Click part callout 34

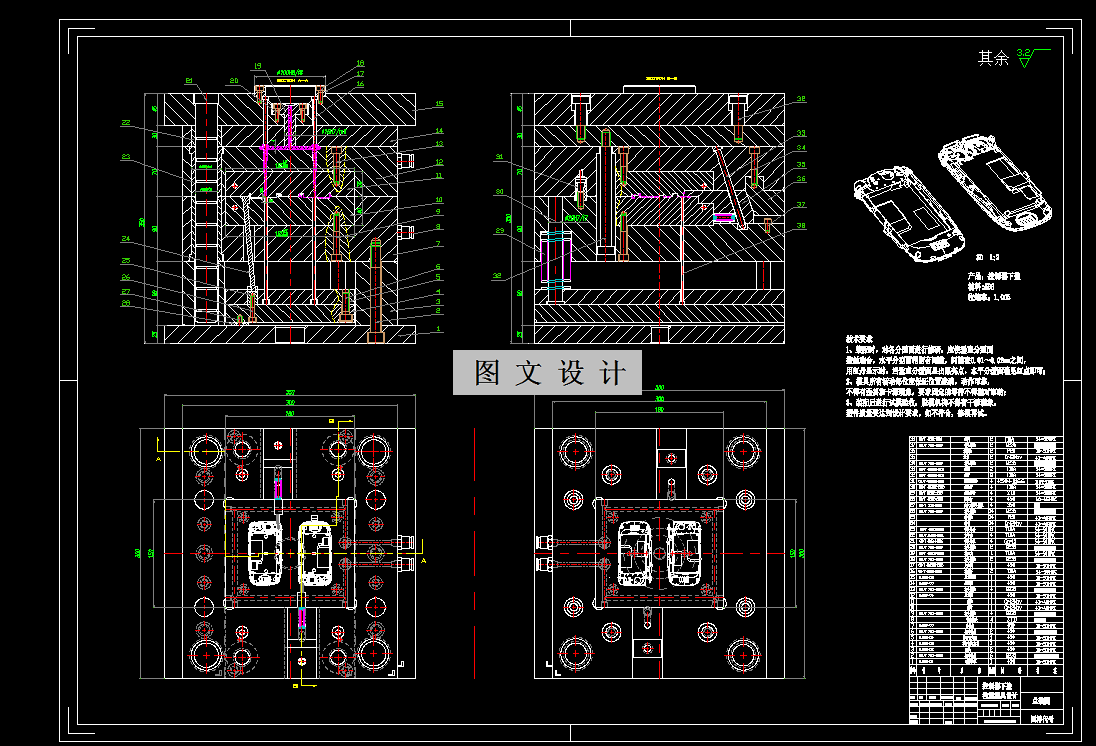(x=801, y=148)
